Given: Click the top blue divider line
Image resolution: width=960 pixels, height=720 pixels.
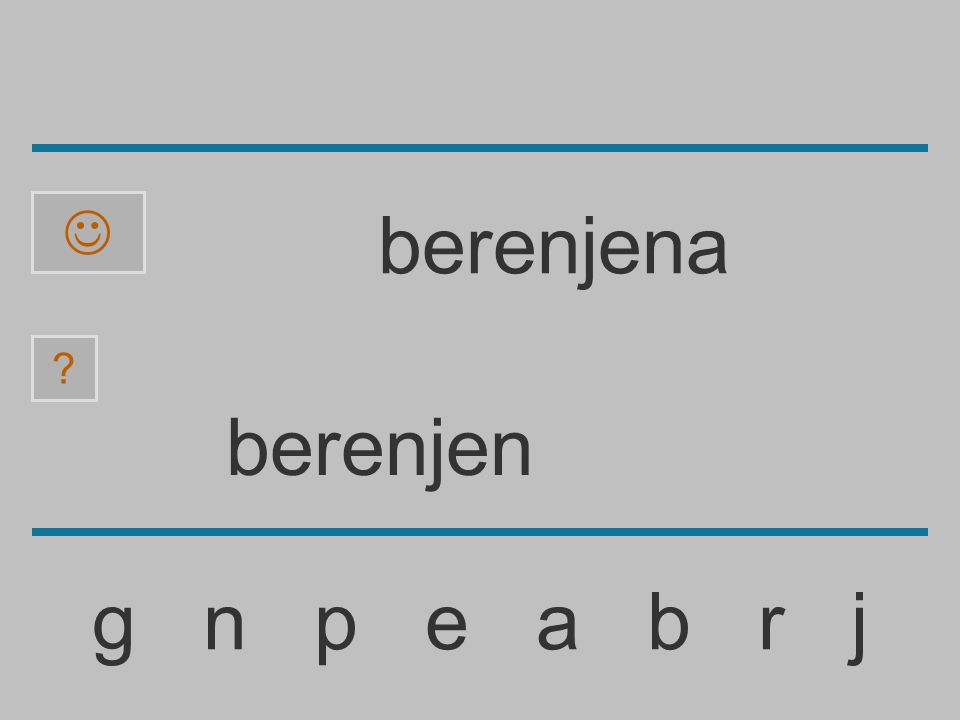Looking at the screenshot, I should [480, 148].
